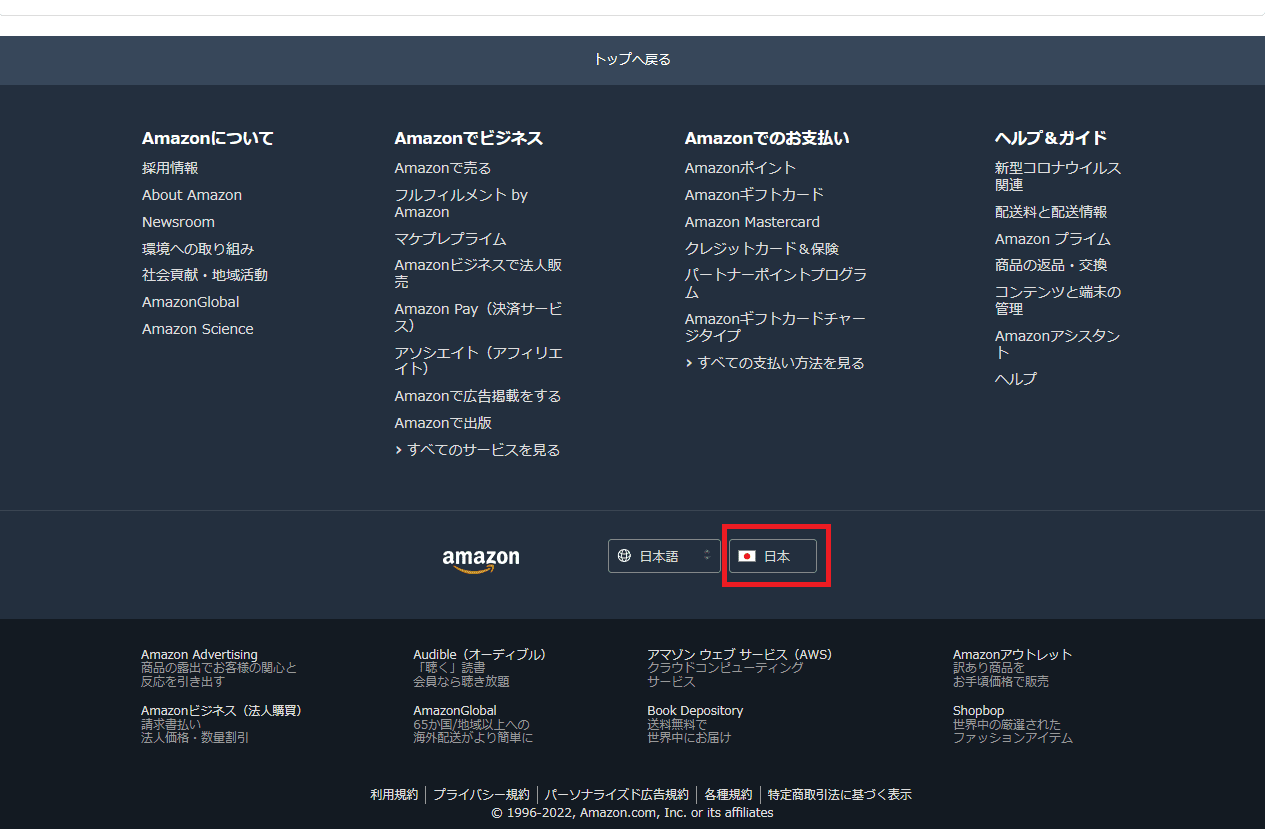1265x829 pixels.
Task: Open Amazon Mastercard link
Action: pos(752,222)
